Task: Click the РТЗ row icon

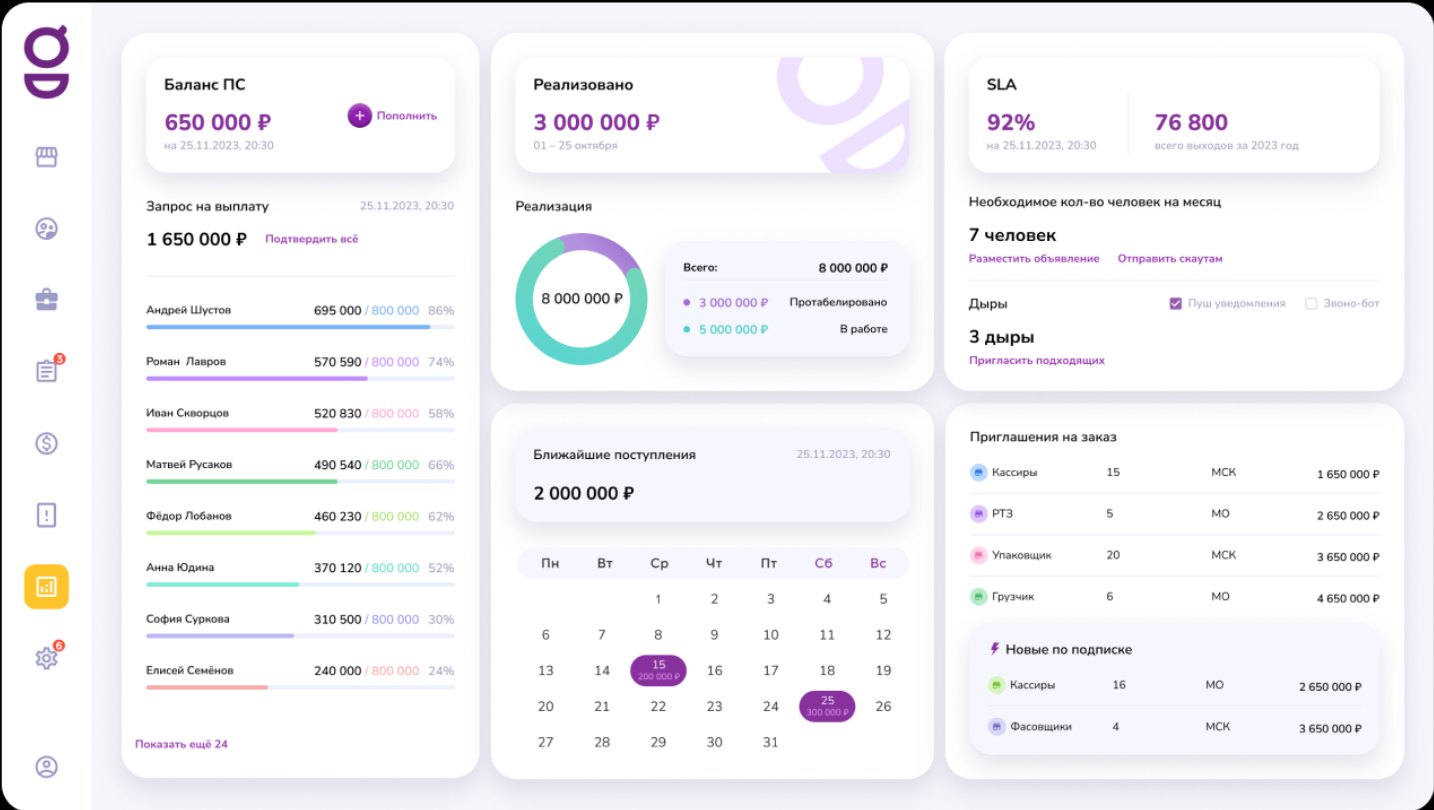Action: point(979,514)
